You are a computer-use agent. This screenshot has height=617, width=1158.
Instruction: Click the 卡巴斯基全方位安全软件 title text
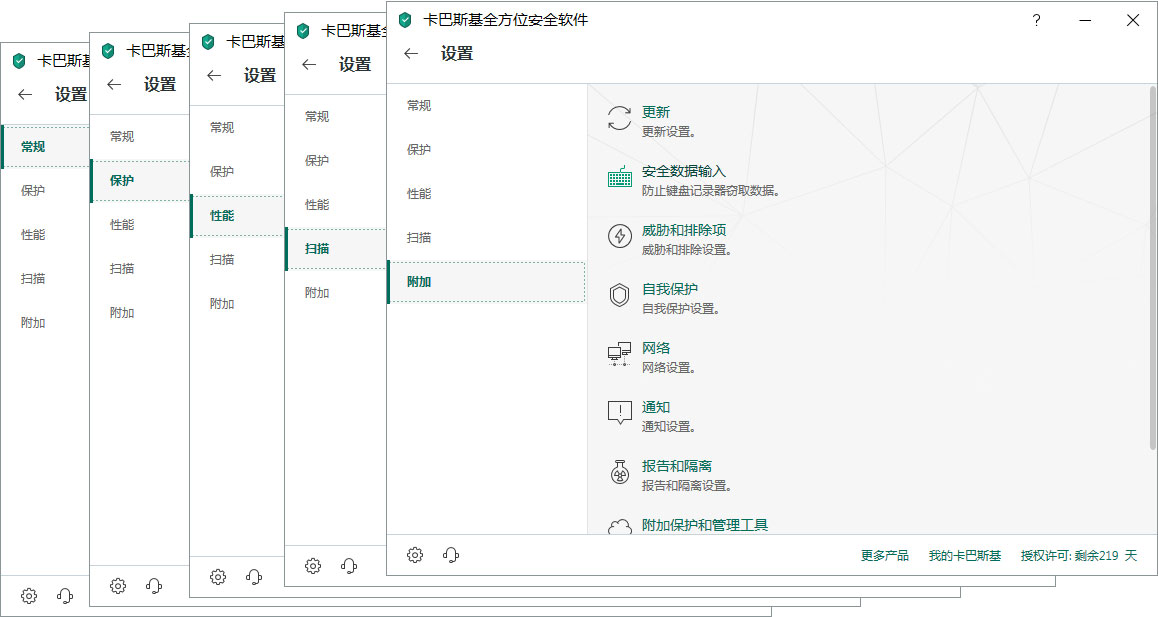[x=505, y=20]
